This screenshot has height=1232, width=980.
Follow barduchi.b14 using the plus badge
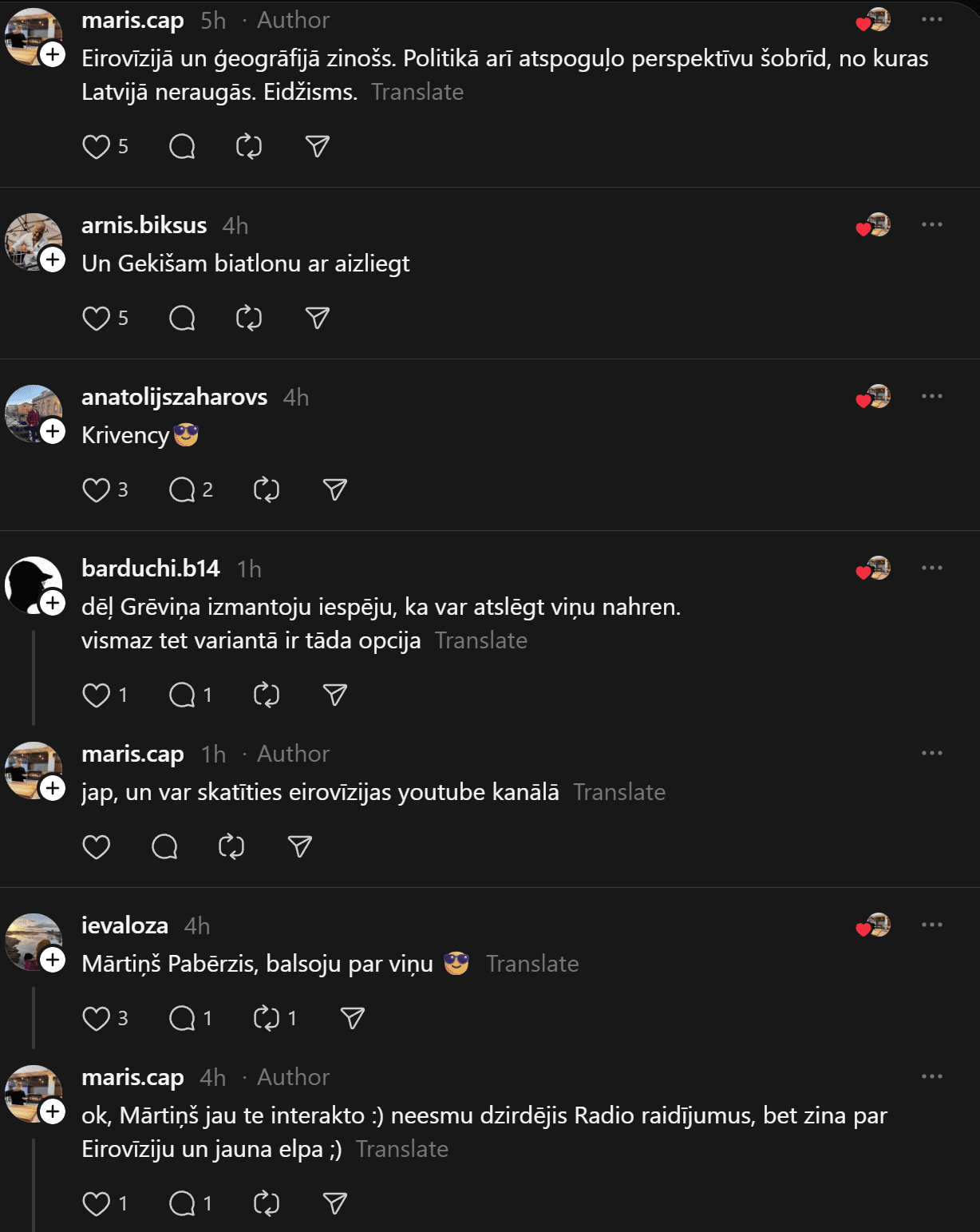coord(53,603)
